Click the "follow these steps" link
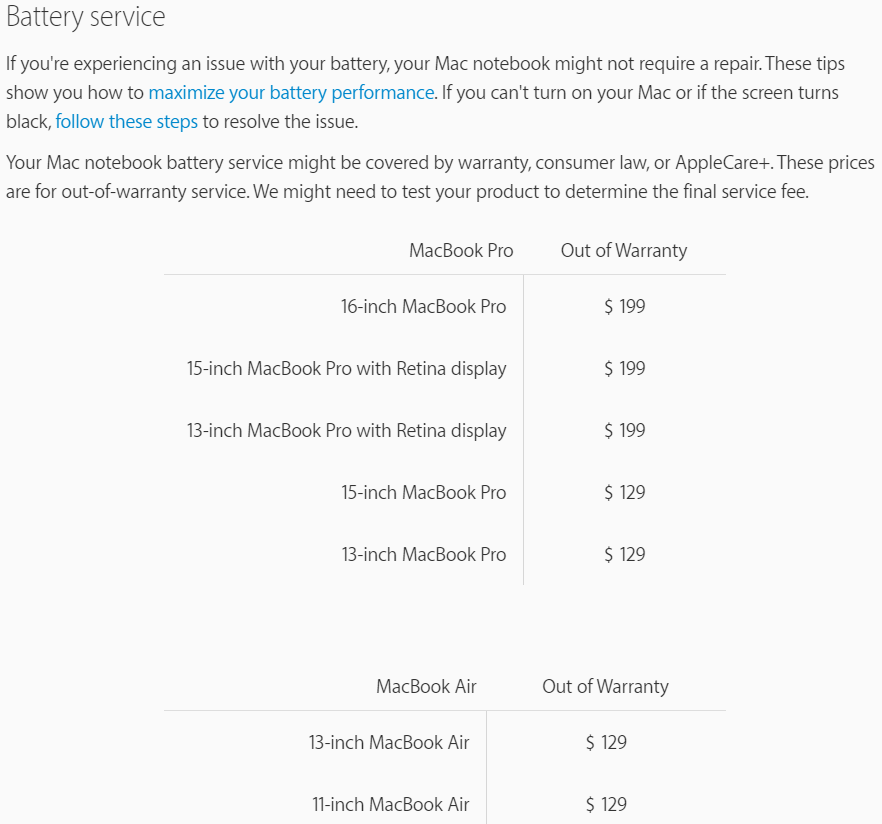Viewport: 882px width, 824px height. coord(126,122)
